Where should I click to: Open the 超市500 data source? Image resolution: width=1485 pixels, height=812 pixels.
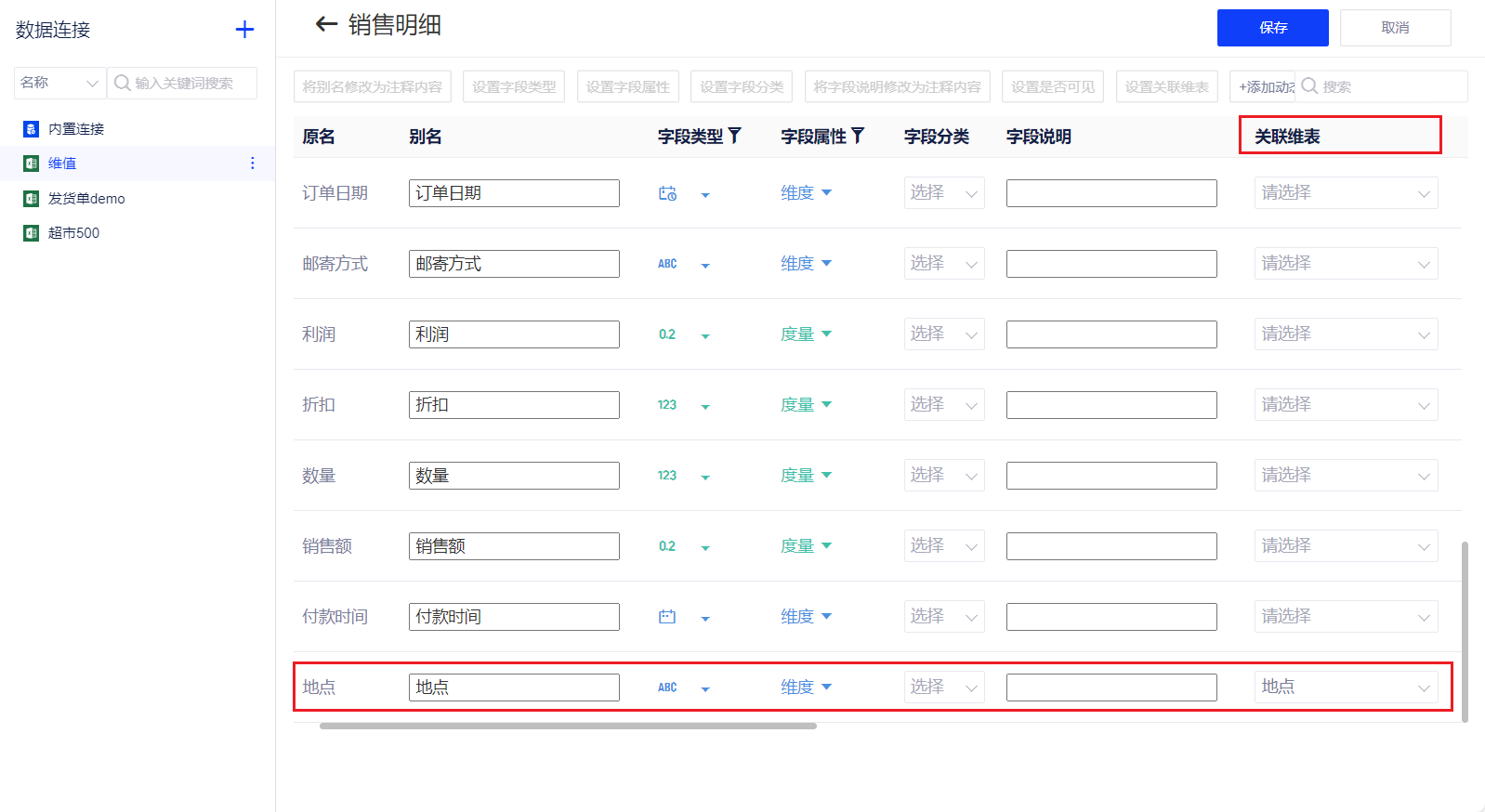(73, 233)
